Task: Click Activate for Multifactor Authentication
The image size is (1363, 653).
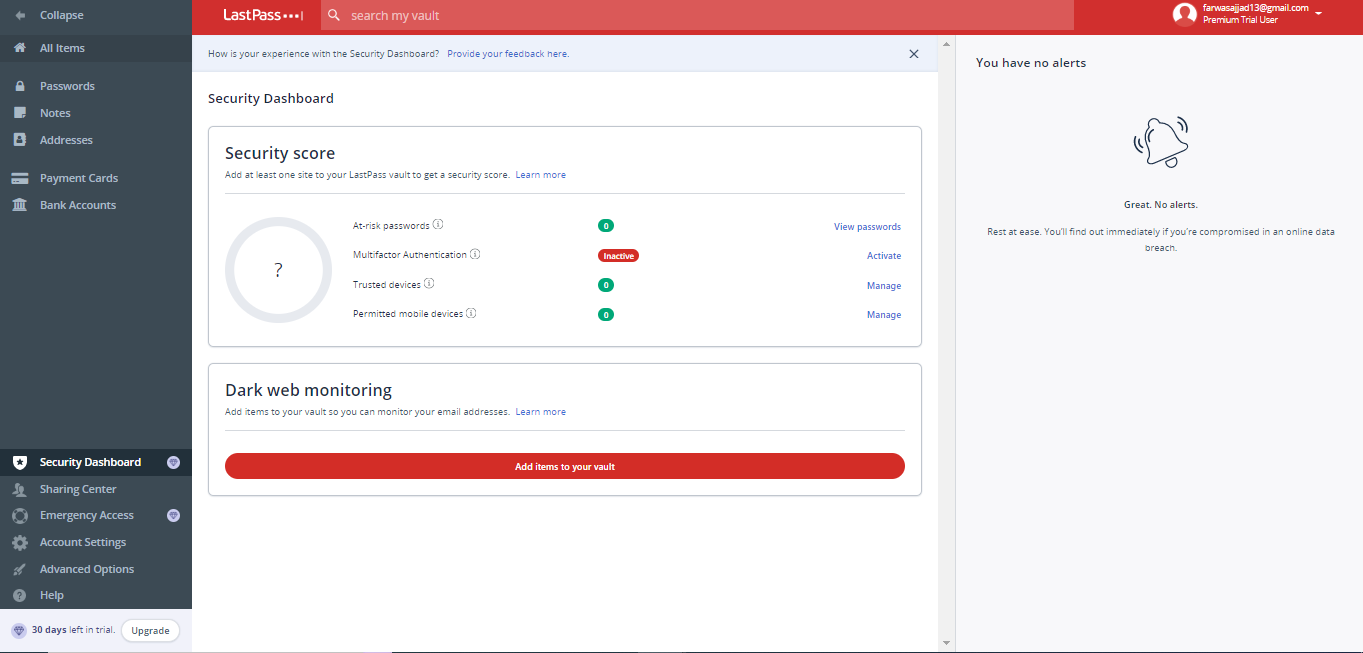Action: click(884, 256)
